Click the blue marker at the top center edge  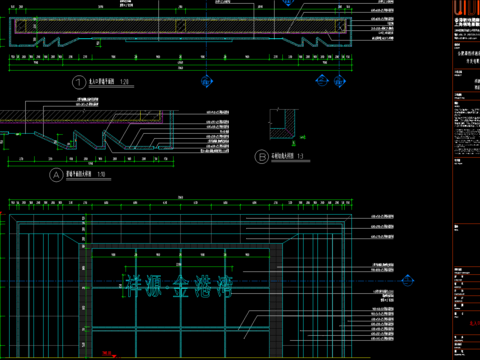tap(288, 3)
